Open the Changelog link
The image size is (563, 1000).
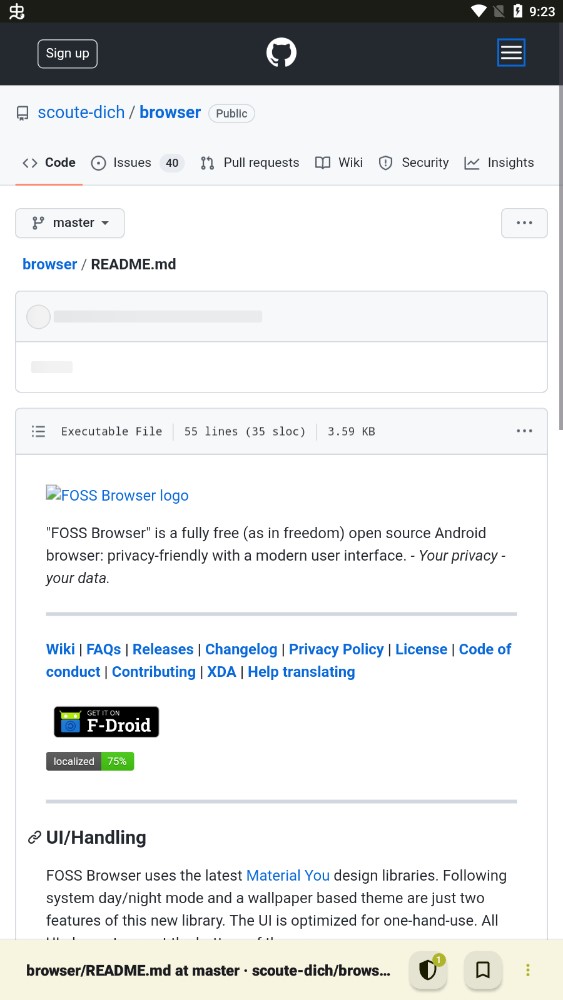pos(241,649)
